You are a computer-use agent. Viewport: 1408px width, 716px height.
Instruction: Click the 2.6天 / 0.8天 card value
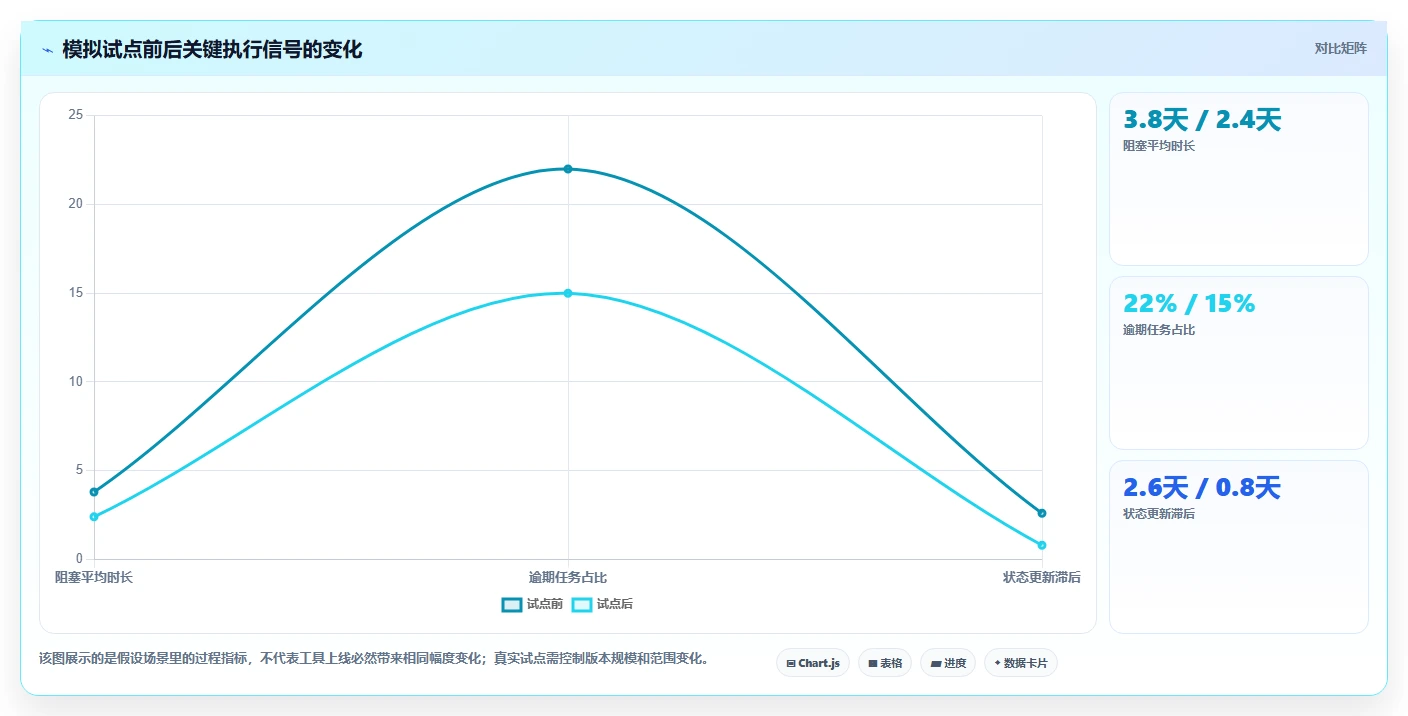[1202, 488]
